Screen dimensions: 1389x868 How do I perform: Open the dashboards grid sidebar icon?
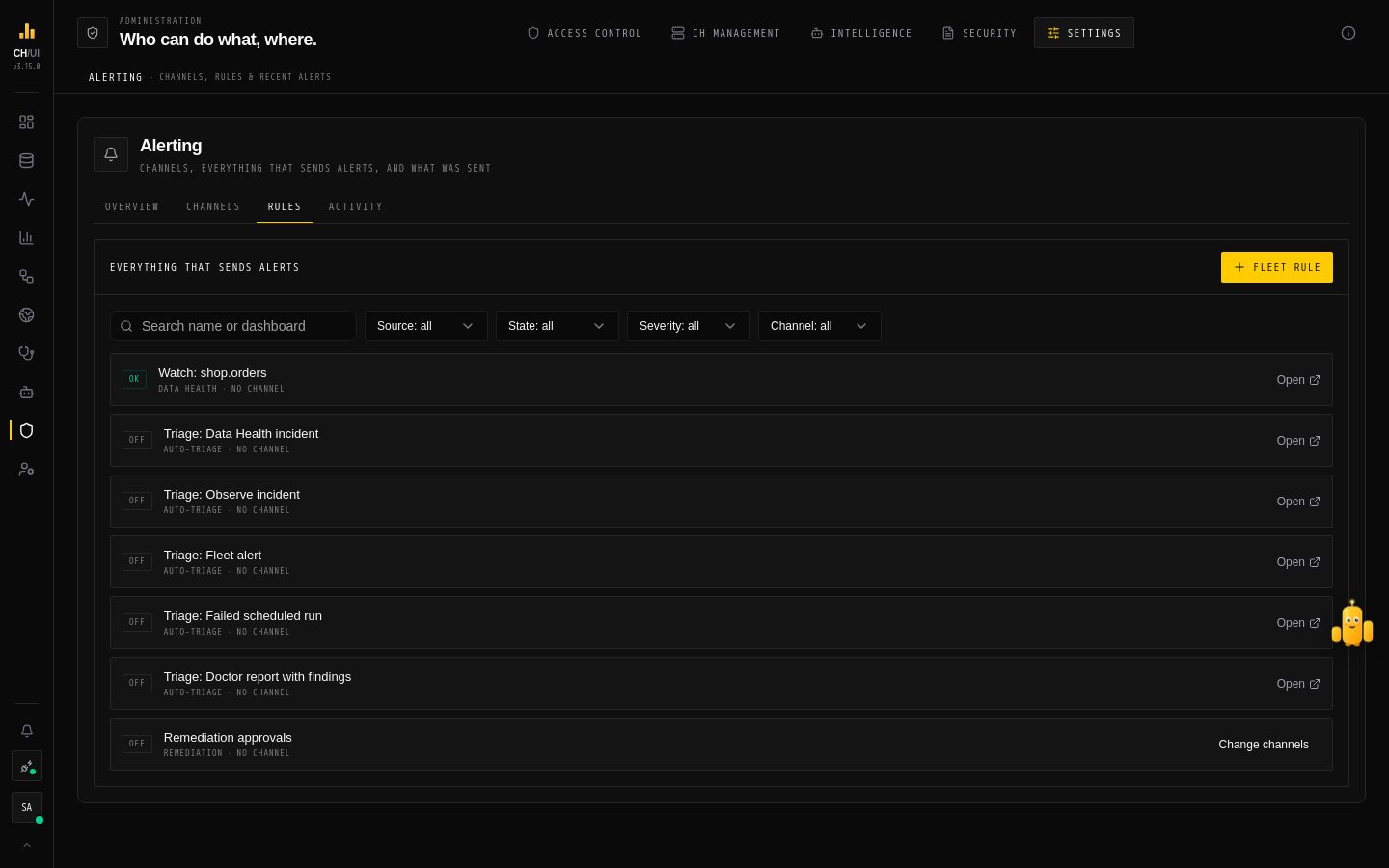(x=26, y=122)
